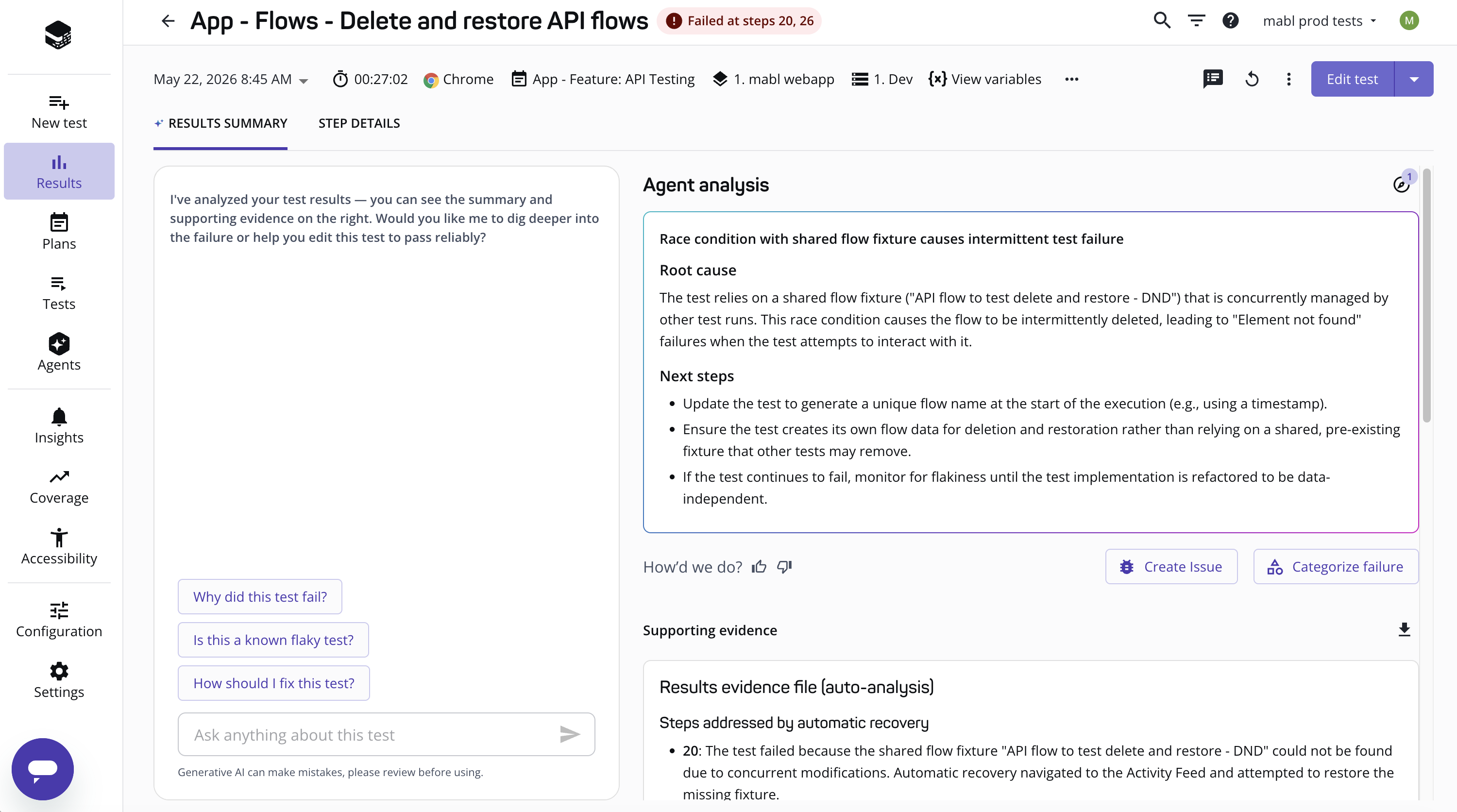The image size is (1457, 812).
Task: Ask "How should I fix this test?"
Action: pos(274,683)
